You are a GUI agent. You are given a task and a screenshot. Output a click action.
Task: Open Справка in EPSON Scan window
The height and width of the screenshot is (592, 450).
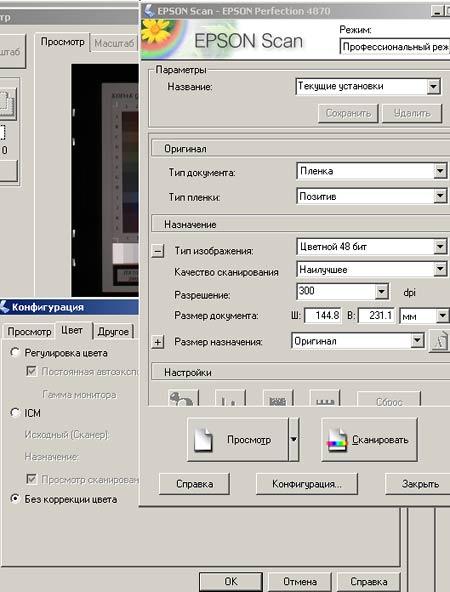(x=194, y=484)
